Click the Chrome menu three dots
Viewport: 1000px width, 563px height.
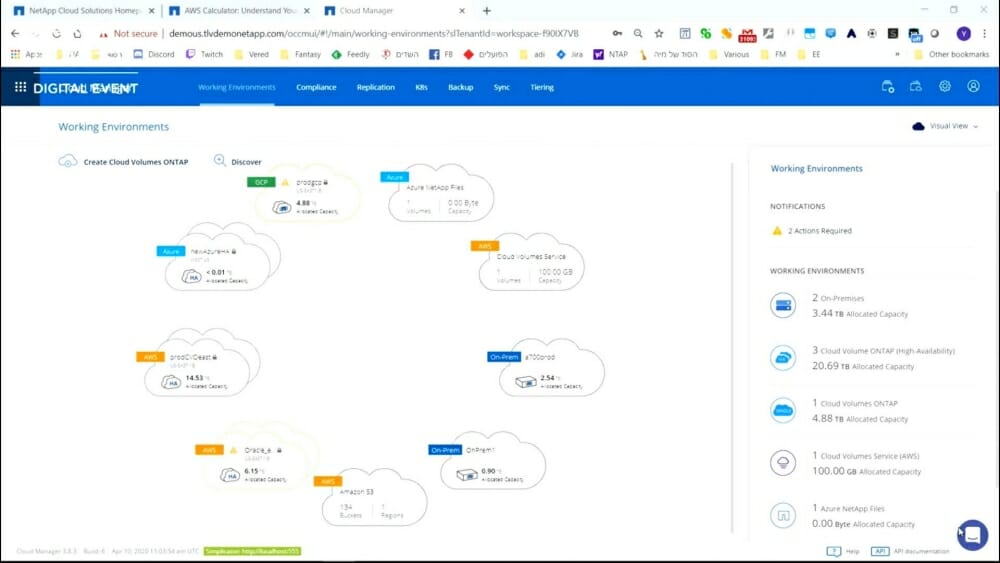click(x=985, y=33)
